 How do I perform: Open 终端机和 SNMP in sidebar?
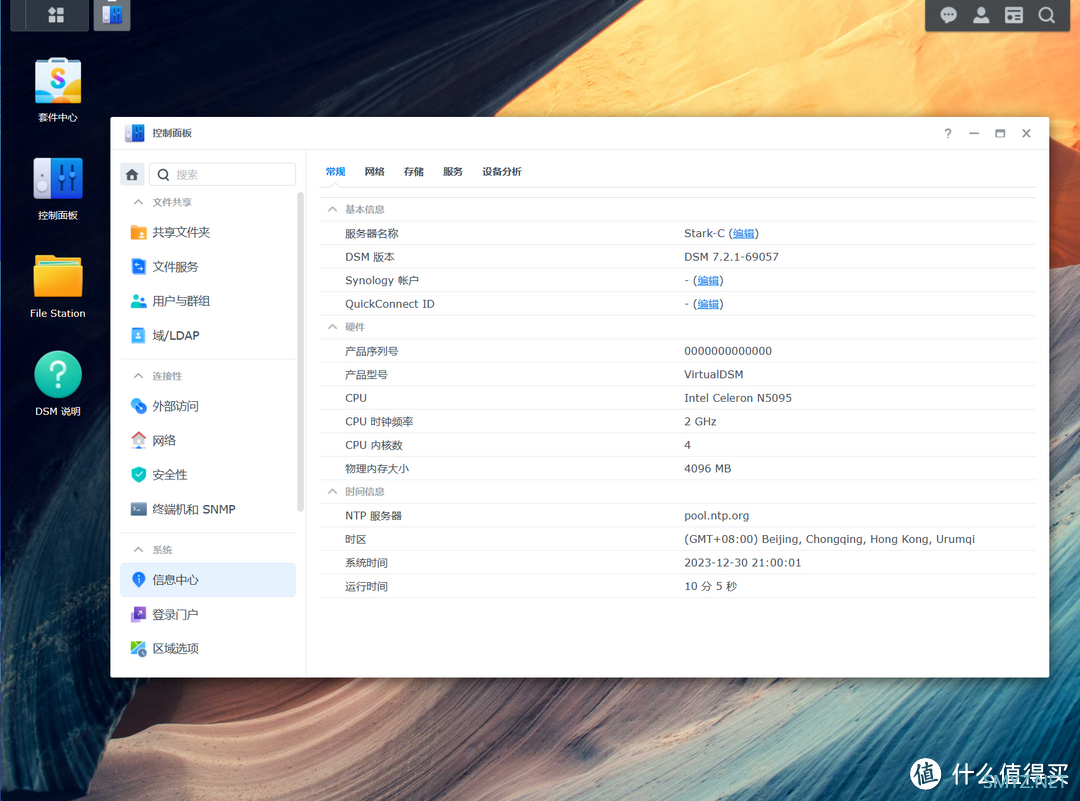coord(208,510)
